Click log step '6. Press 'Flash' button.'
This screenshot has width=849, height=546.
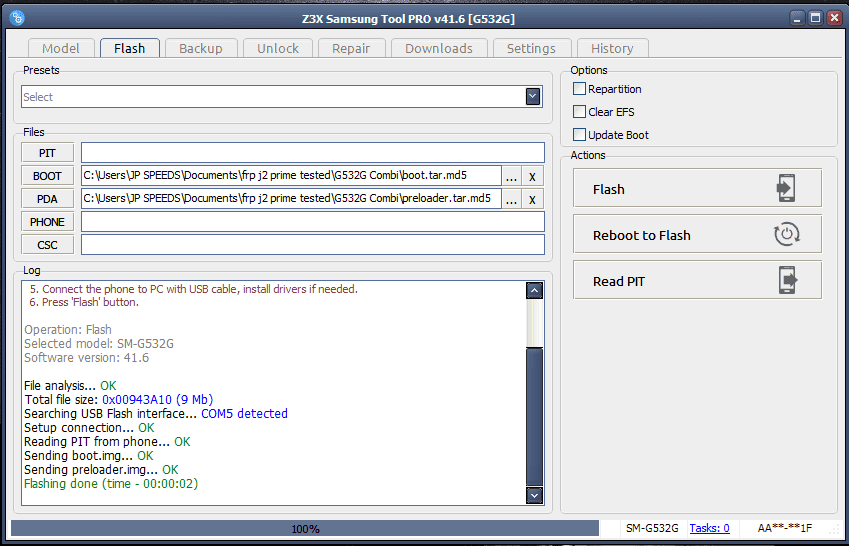tap(84, 302)
